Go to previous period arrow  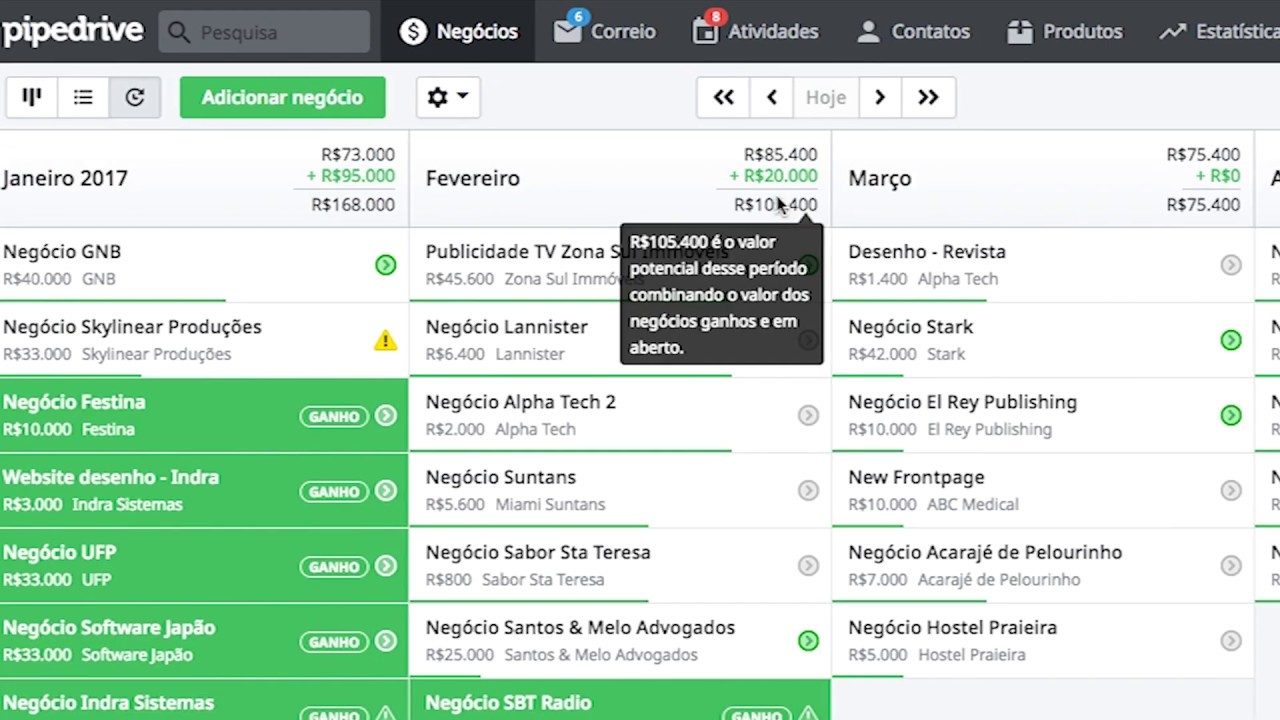(771, 97)
